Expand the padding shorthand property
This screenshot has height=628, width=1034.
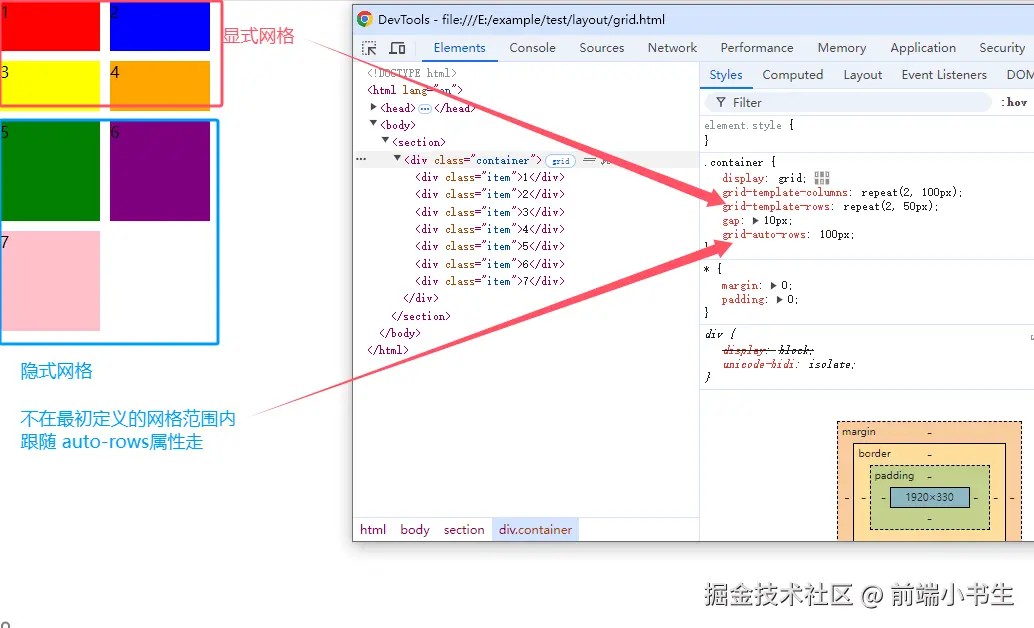pos(779,299)
